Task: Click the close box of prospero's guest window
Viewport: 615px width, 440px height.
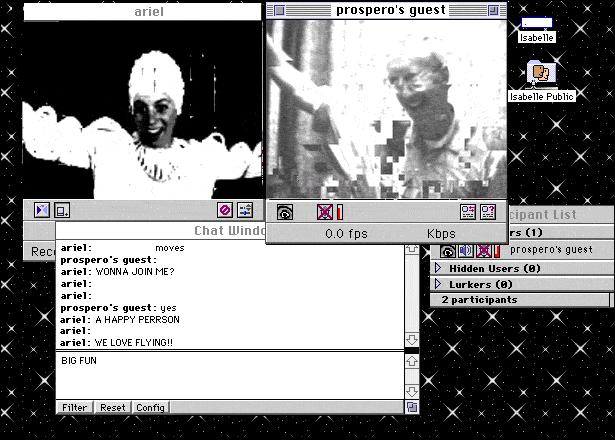Action: 279,11
